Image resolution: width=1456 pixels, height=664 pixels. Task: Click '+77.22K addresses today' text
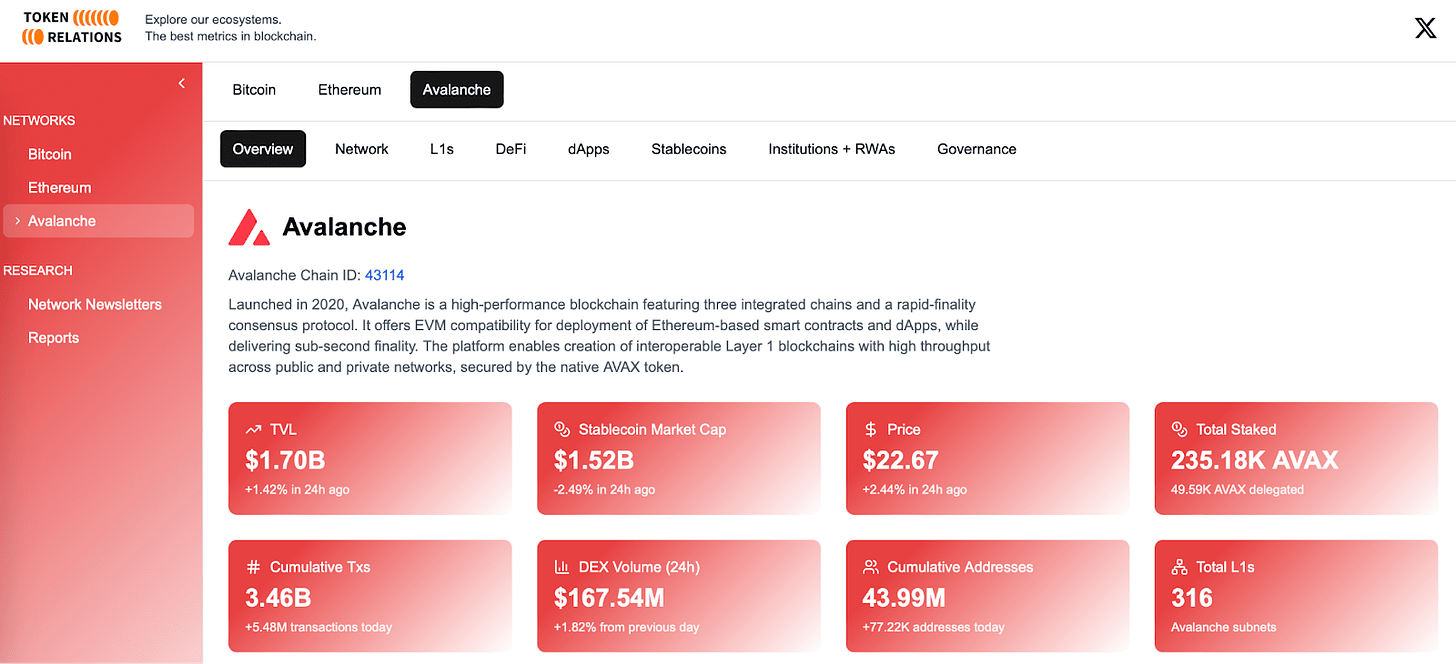[934, 628]
